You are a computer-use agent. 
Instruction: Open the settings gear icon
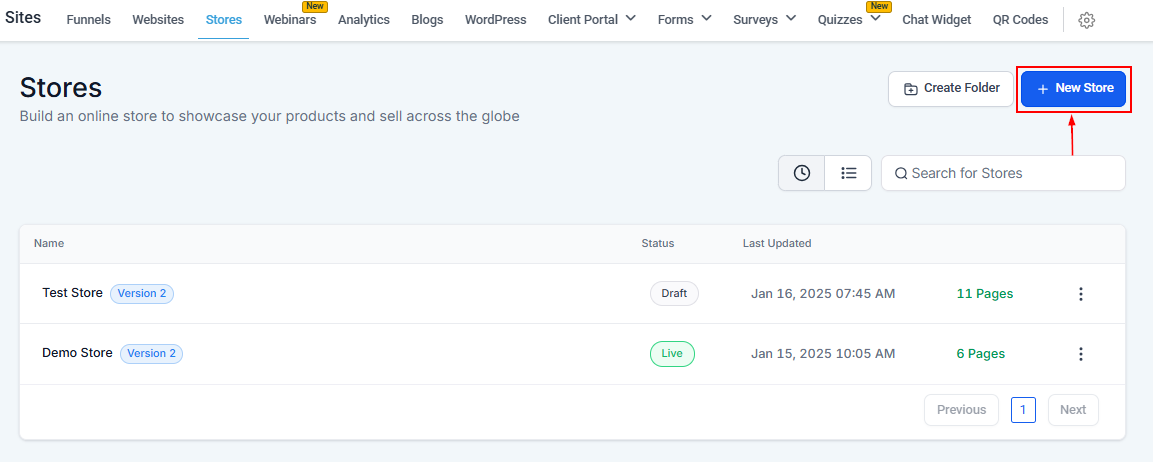click(x=1087, y=20)
